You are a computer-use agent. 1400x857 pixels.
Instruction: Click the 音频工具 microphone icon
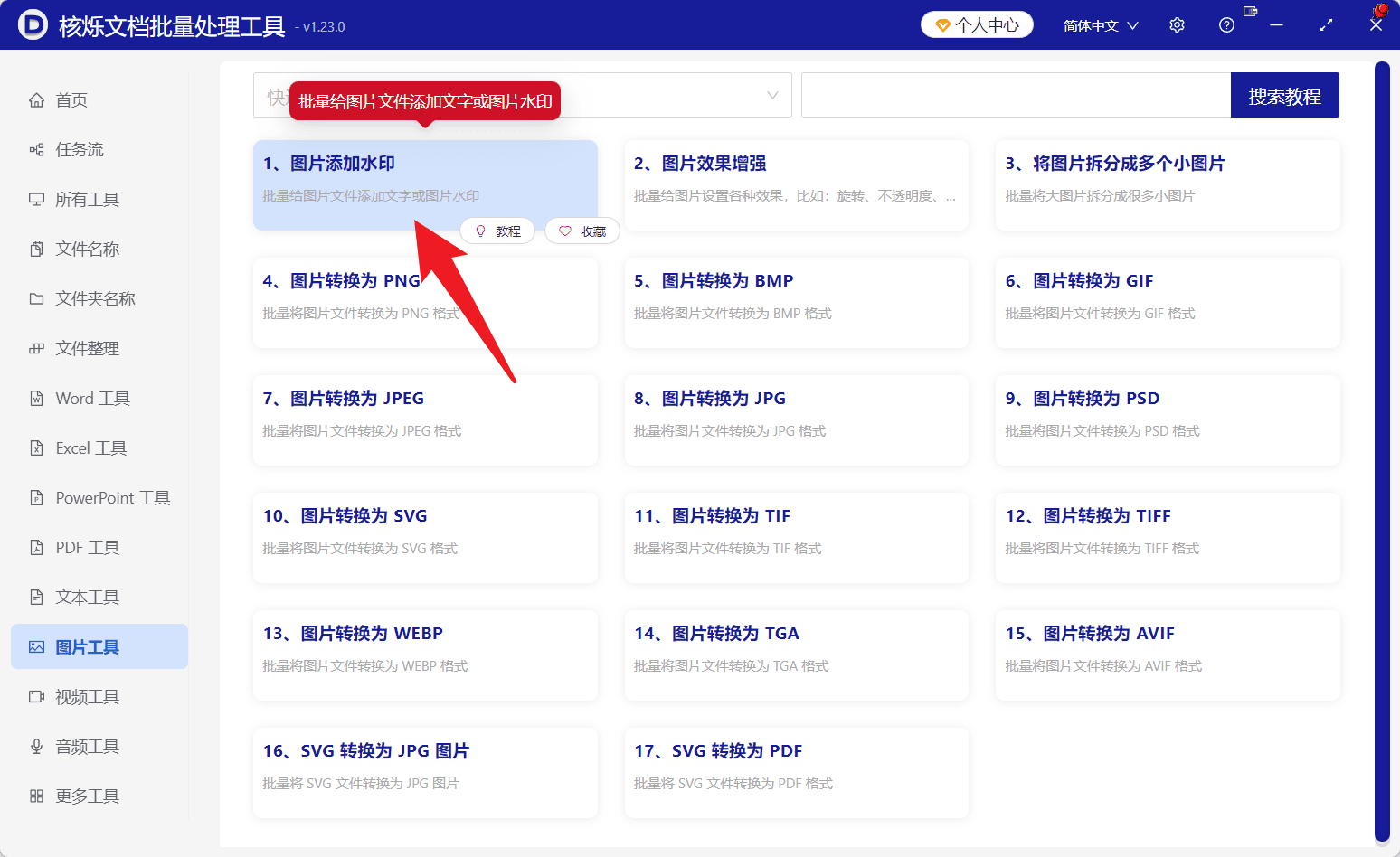point(36,747)
